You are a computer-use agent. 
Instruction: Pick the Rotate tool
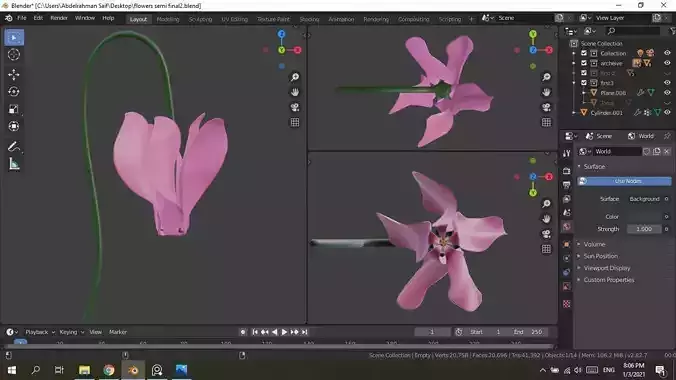point(14,91)
